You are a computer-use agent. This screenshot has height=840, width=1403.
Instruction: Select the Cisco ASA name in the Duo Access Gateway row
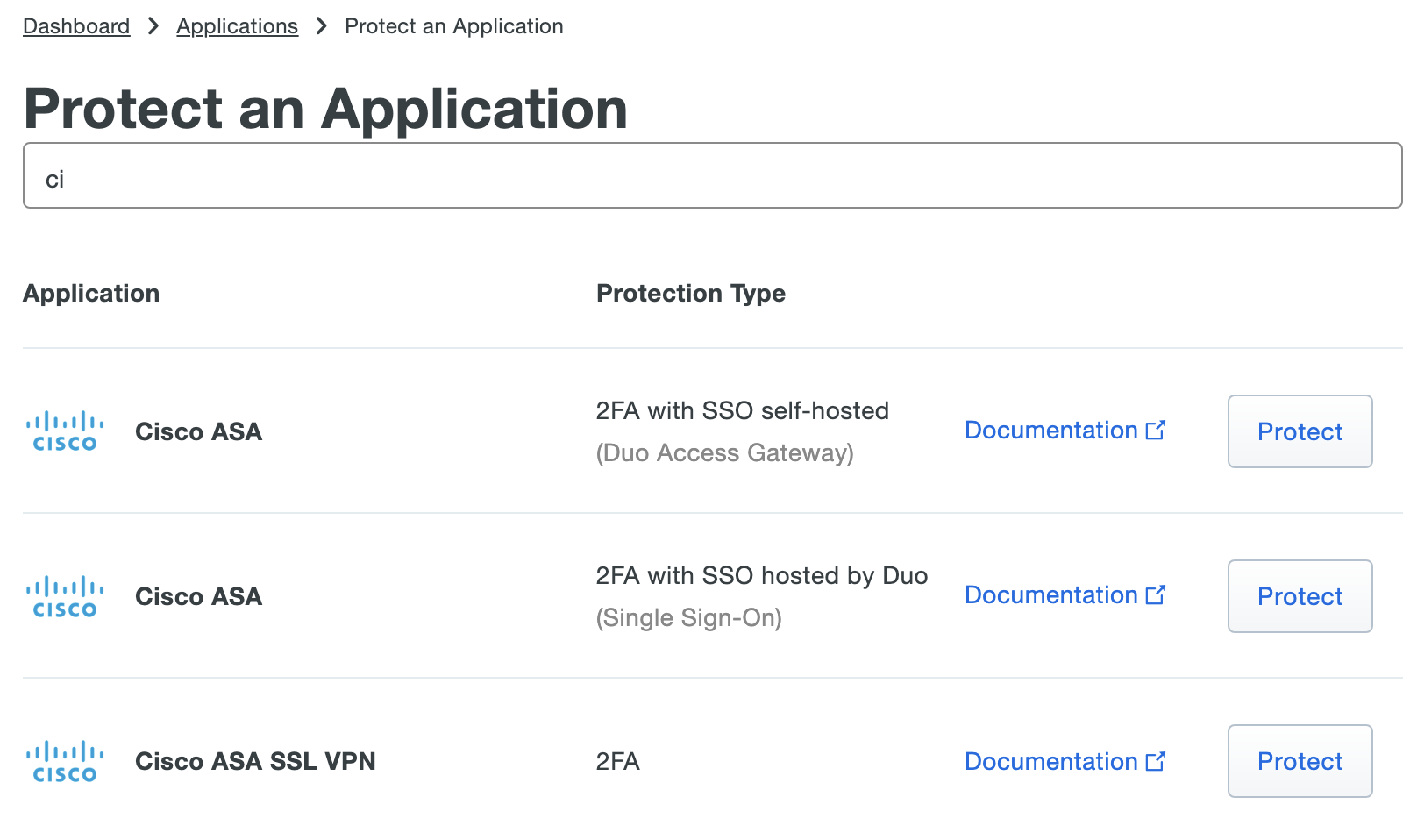pos(199,431)
